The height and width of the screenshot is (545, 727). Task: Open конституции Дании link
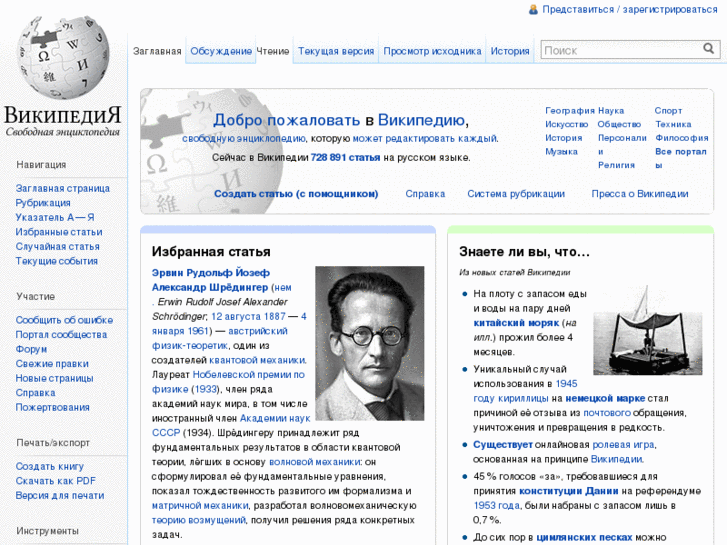click(x=569, y=491)
